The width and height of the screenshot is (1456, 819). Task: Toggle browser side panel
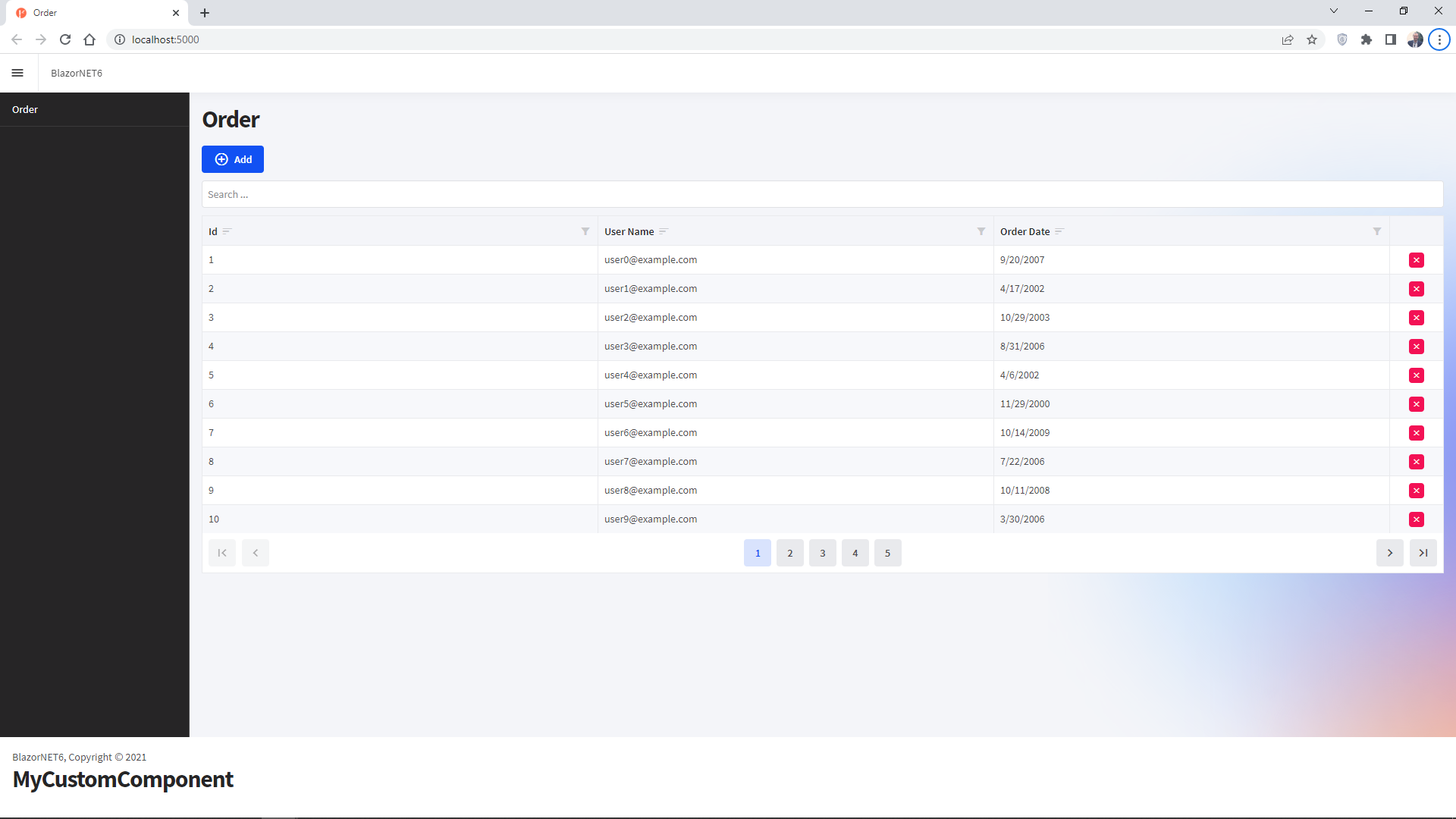point(1391,39)
